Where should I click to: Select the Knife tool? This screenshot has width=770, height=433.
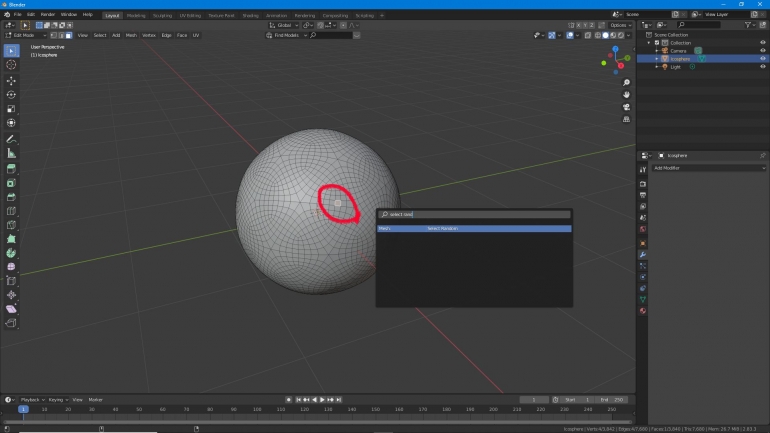pyautogui.click(x=11, y=225)
